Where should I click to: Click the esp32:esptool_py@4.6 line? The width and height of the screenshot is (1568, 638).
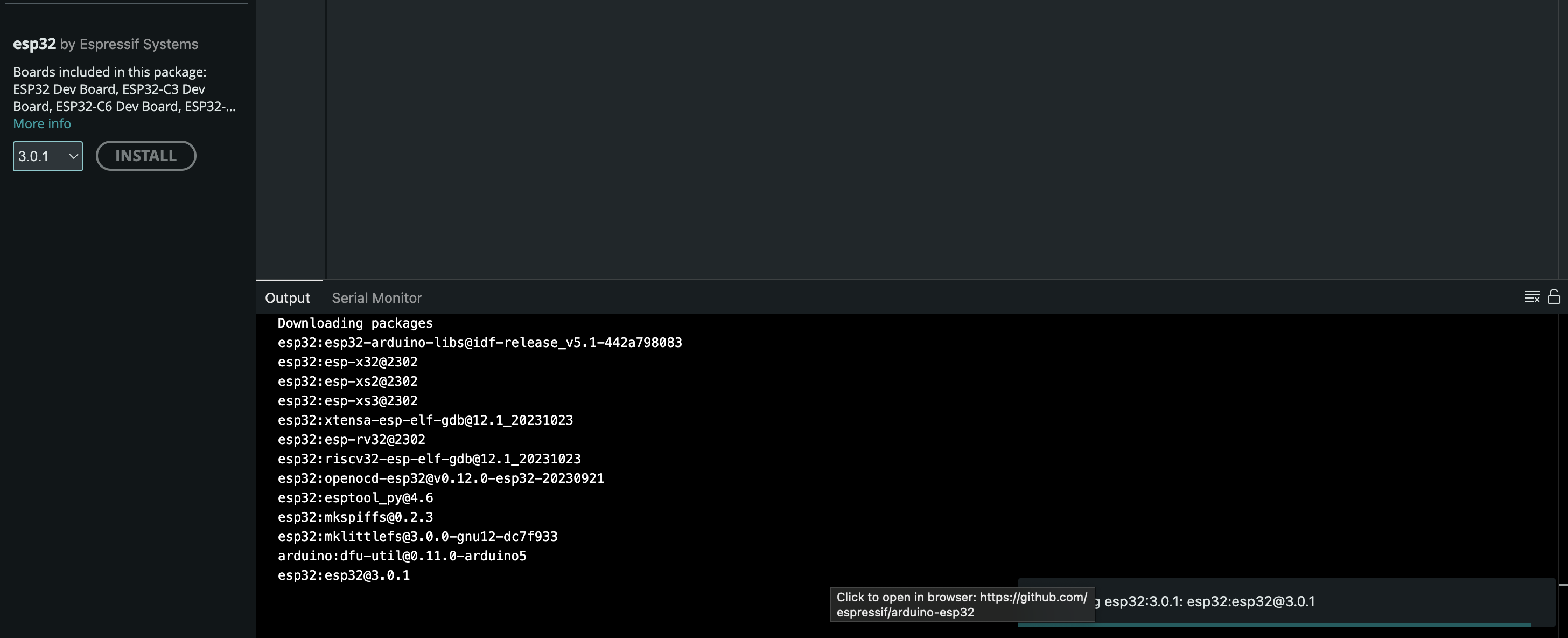[x=355, y=498]
